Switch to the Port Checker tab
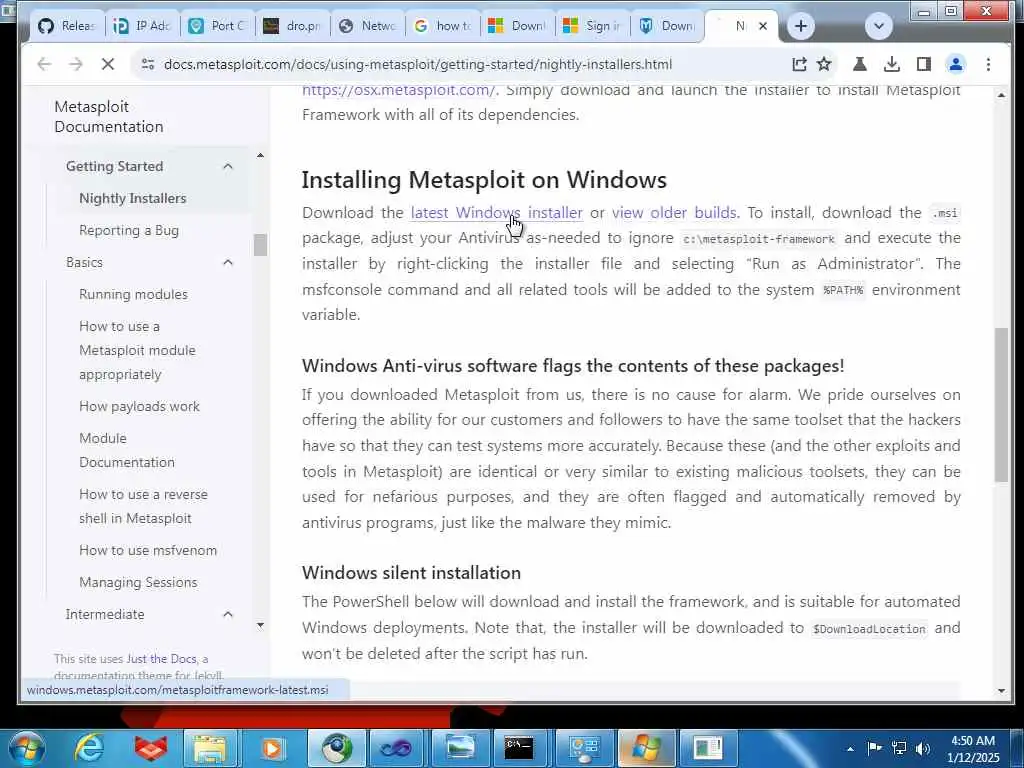Image resolution: width=1024 pixels, height=768 pixels. coord(217,26)
